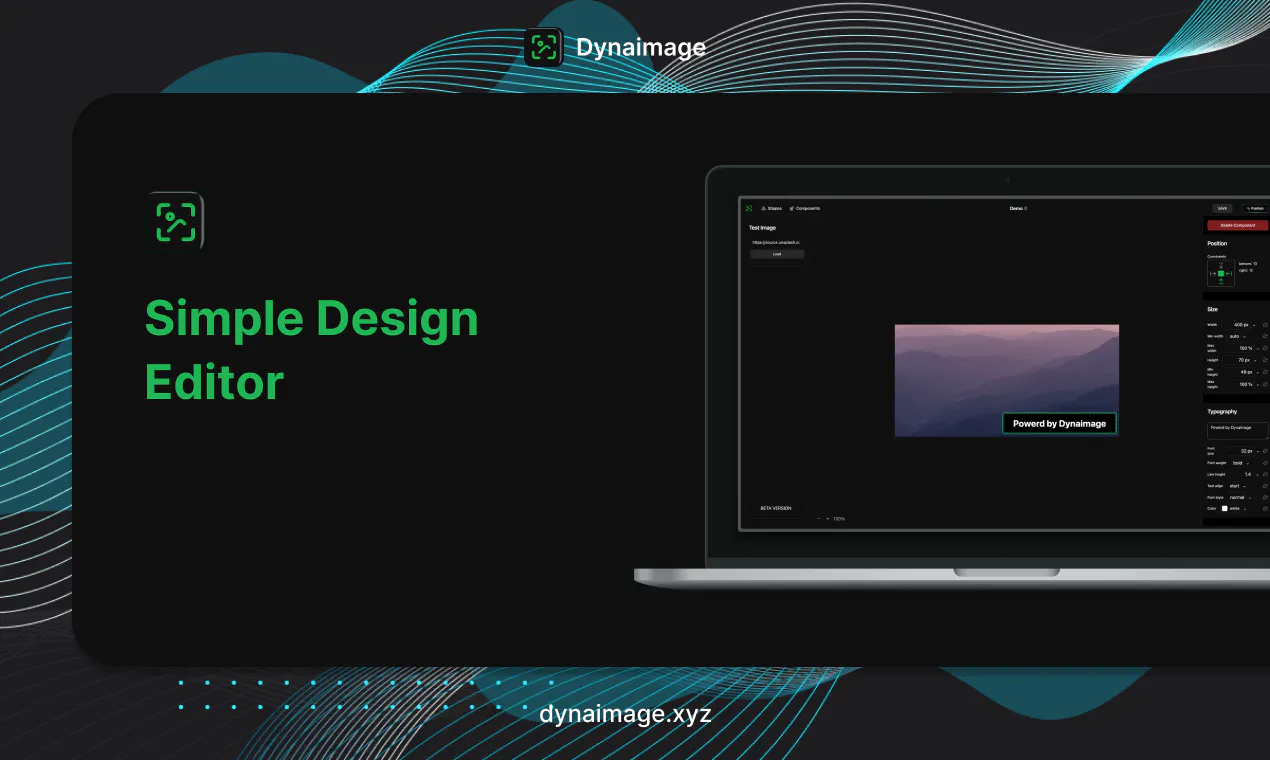Click the Typography text content box
The height and width of the screenshot is (760, 1270).
(1238, 431)
